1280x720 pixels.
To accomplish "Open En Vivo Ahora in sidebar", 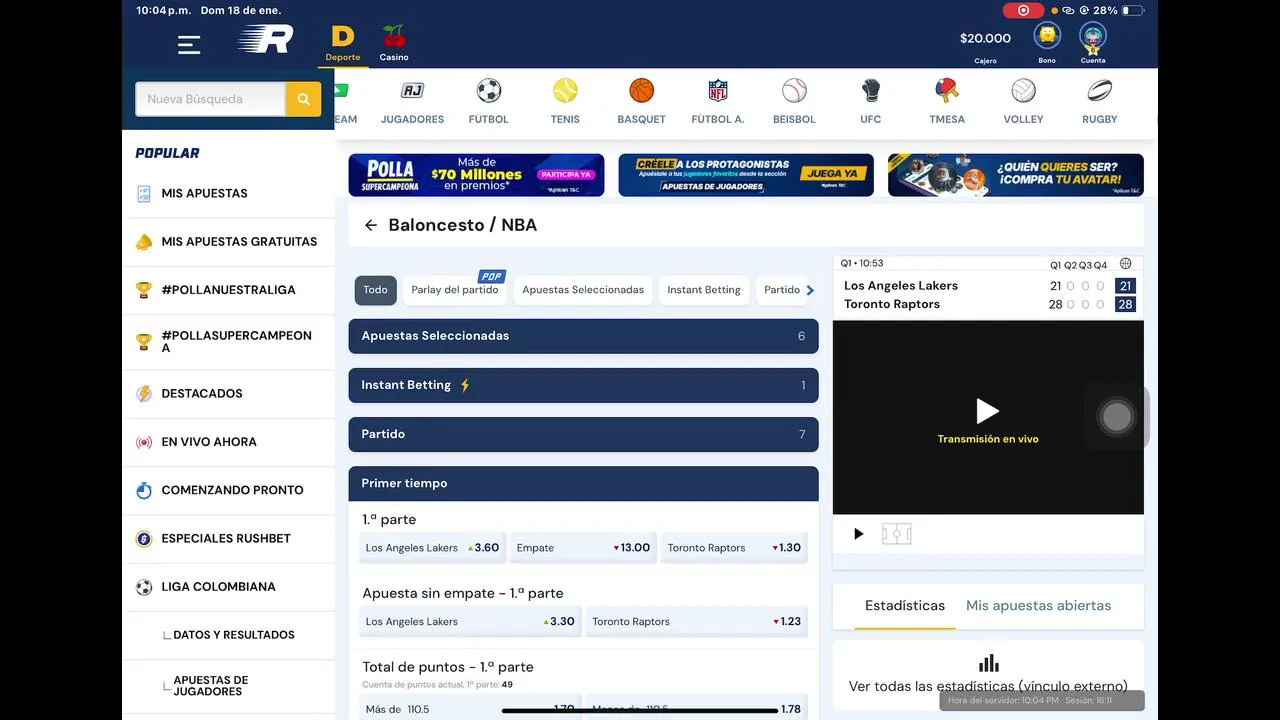I will (228, 442).
